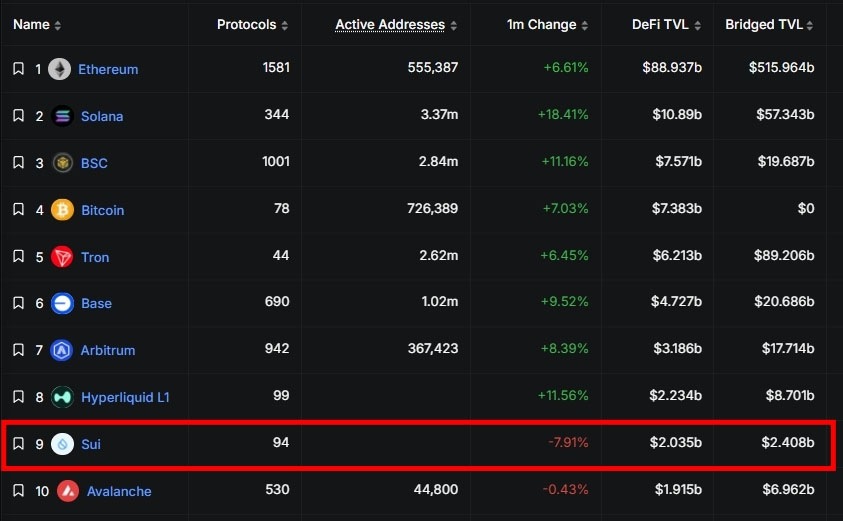Sort table by Active Addresses column
This screenshot has height=521, width=843.
(x=396, y=25)
